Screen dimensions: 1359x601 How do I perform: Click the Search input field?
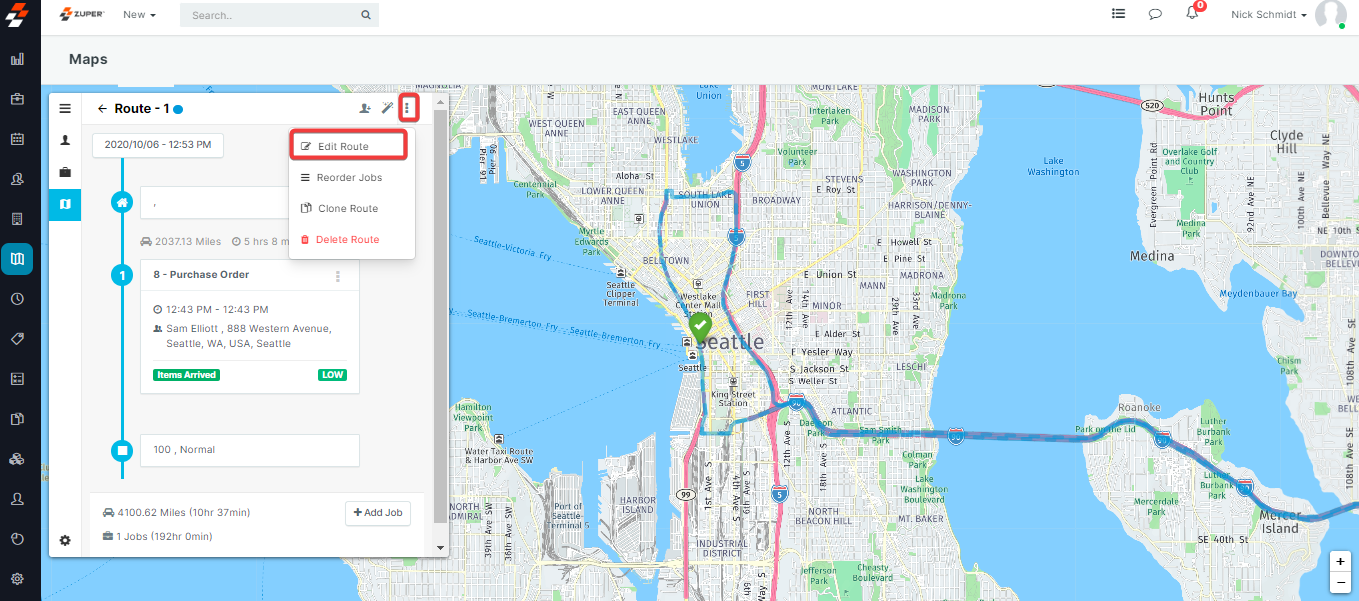pos(269,15)
